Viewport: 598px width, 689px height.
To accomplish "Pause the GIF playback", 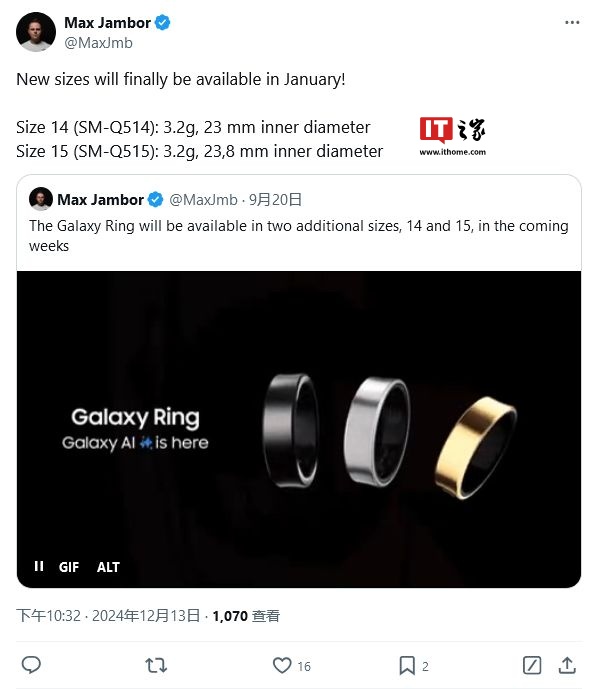I will [x=39, y=566].
